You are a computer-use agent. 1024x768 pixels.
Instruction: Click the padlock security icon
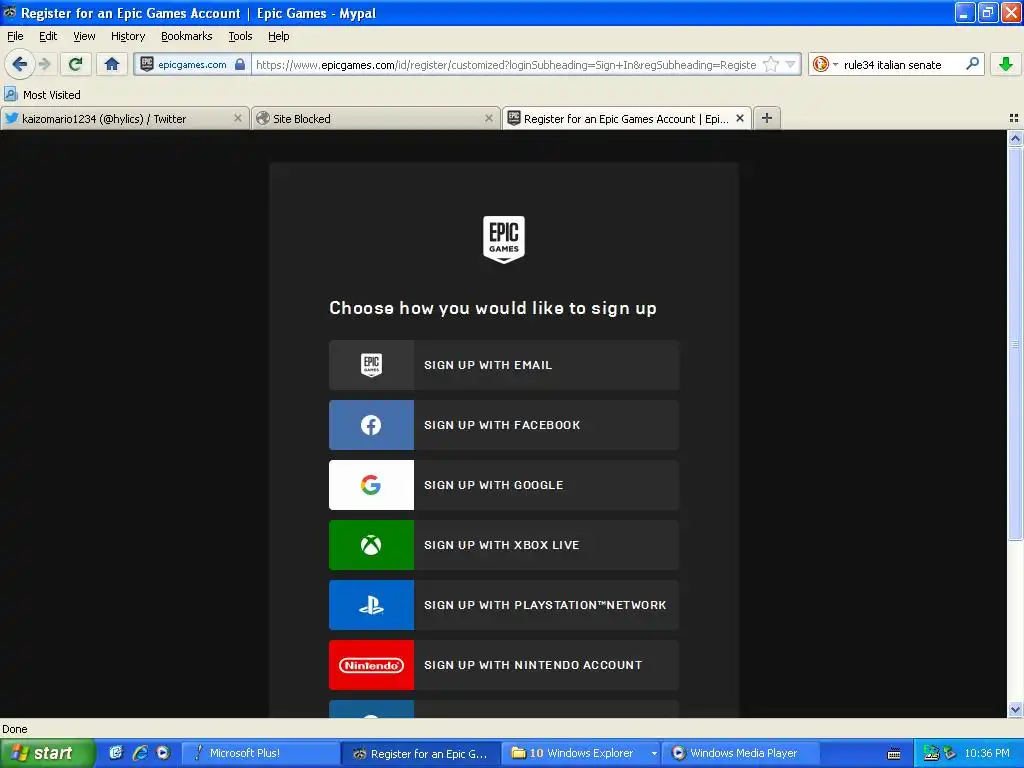point(240,64)
